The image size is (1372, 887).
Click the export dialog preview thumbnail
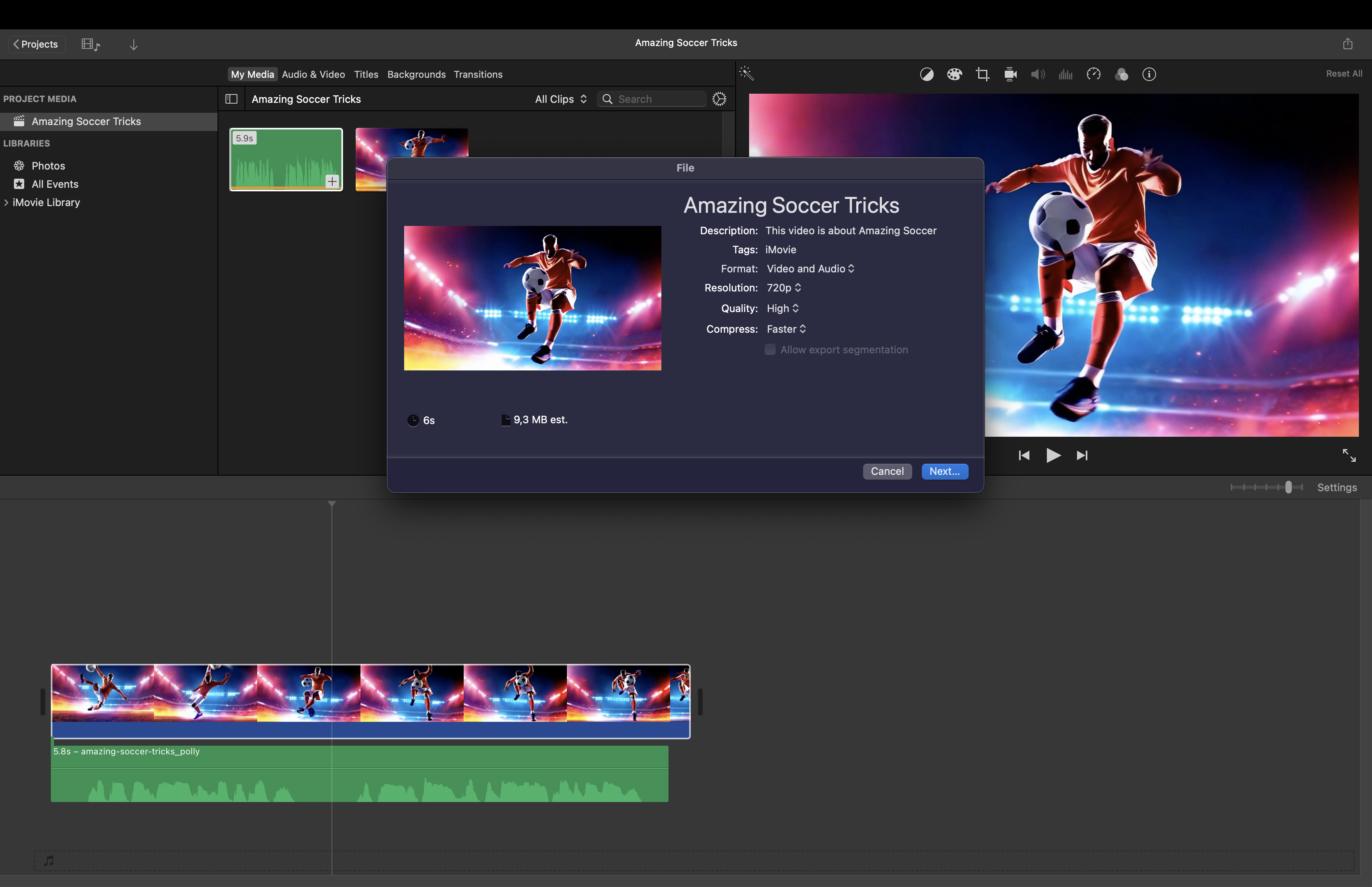coord(533,298)
